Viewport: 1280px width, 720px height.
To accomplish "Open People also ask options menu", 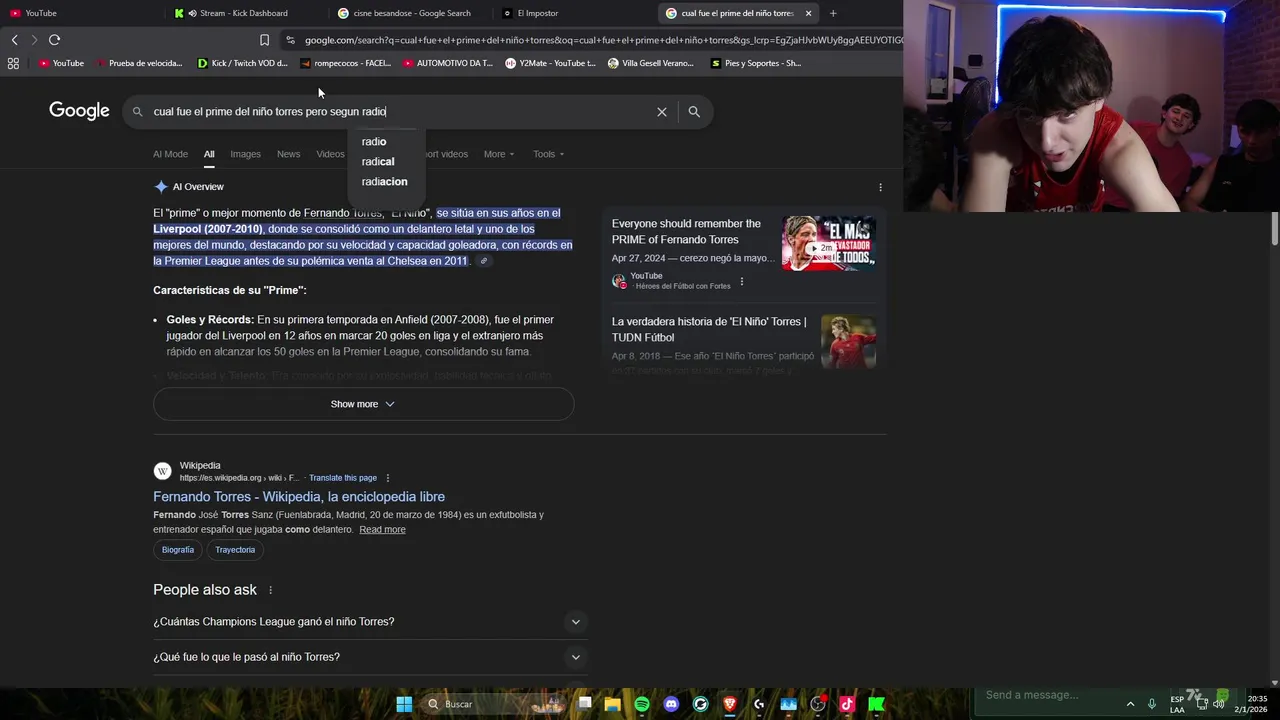I will (x=270, y=590).
